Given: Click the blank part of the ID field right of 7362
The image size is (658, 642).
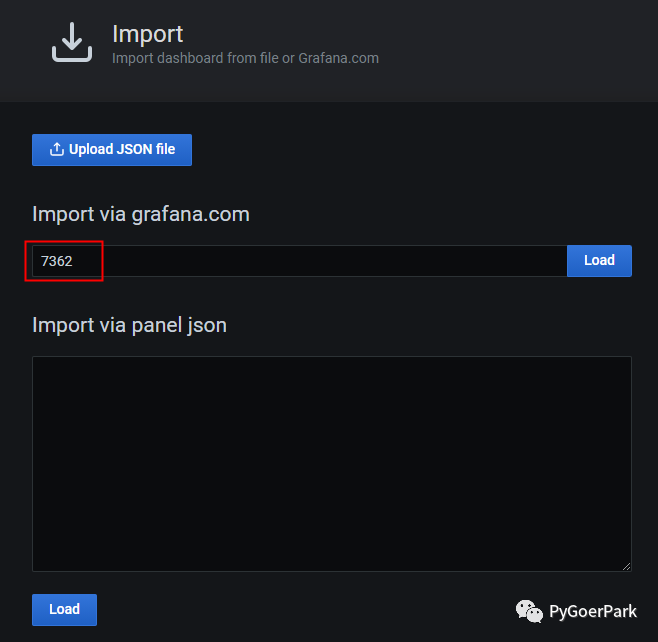Looking at the screenshot, I should pos(330,261).
